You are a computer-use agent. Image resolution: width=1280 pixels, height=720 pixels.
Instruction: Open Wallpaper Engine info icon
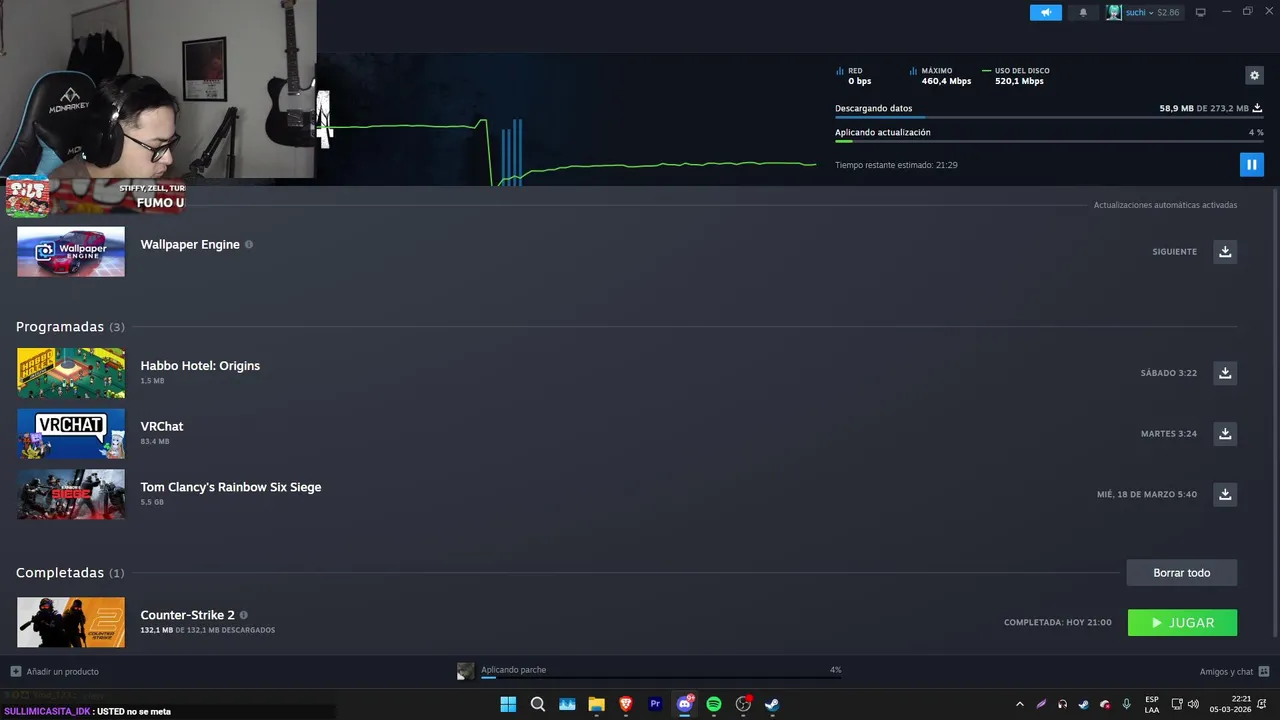(249, 244)
